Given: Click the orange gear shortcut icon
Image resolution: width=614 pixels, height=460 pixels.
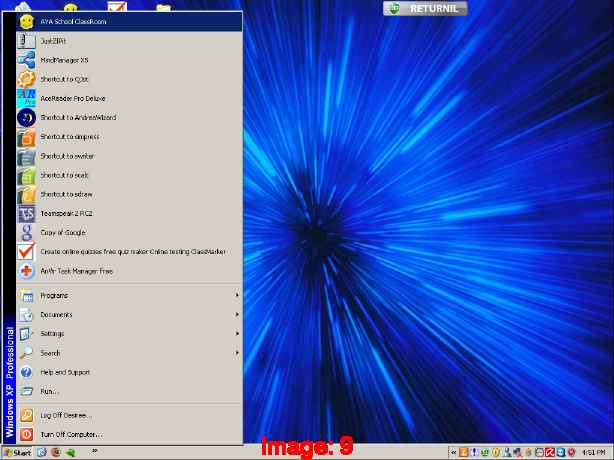Looking at the screenshot, I should pos(26,79).
